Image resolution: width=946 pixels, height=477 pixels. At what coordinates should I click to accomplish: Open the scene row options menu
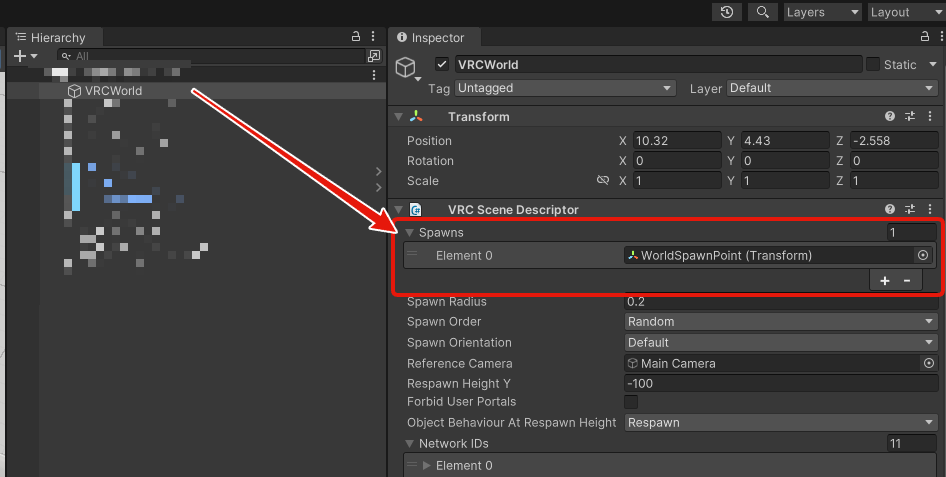click(374, 74)
